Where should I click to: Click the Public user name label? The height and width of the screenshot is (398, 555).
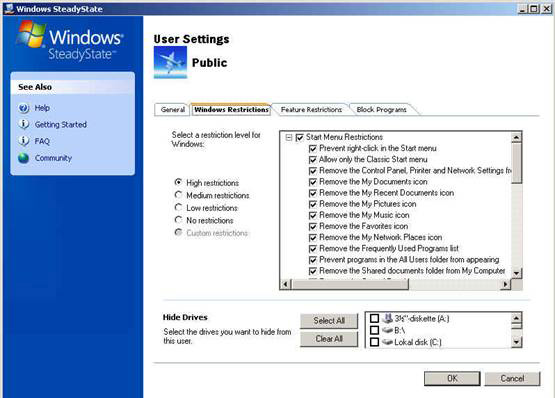[x=210, y=63]
